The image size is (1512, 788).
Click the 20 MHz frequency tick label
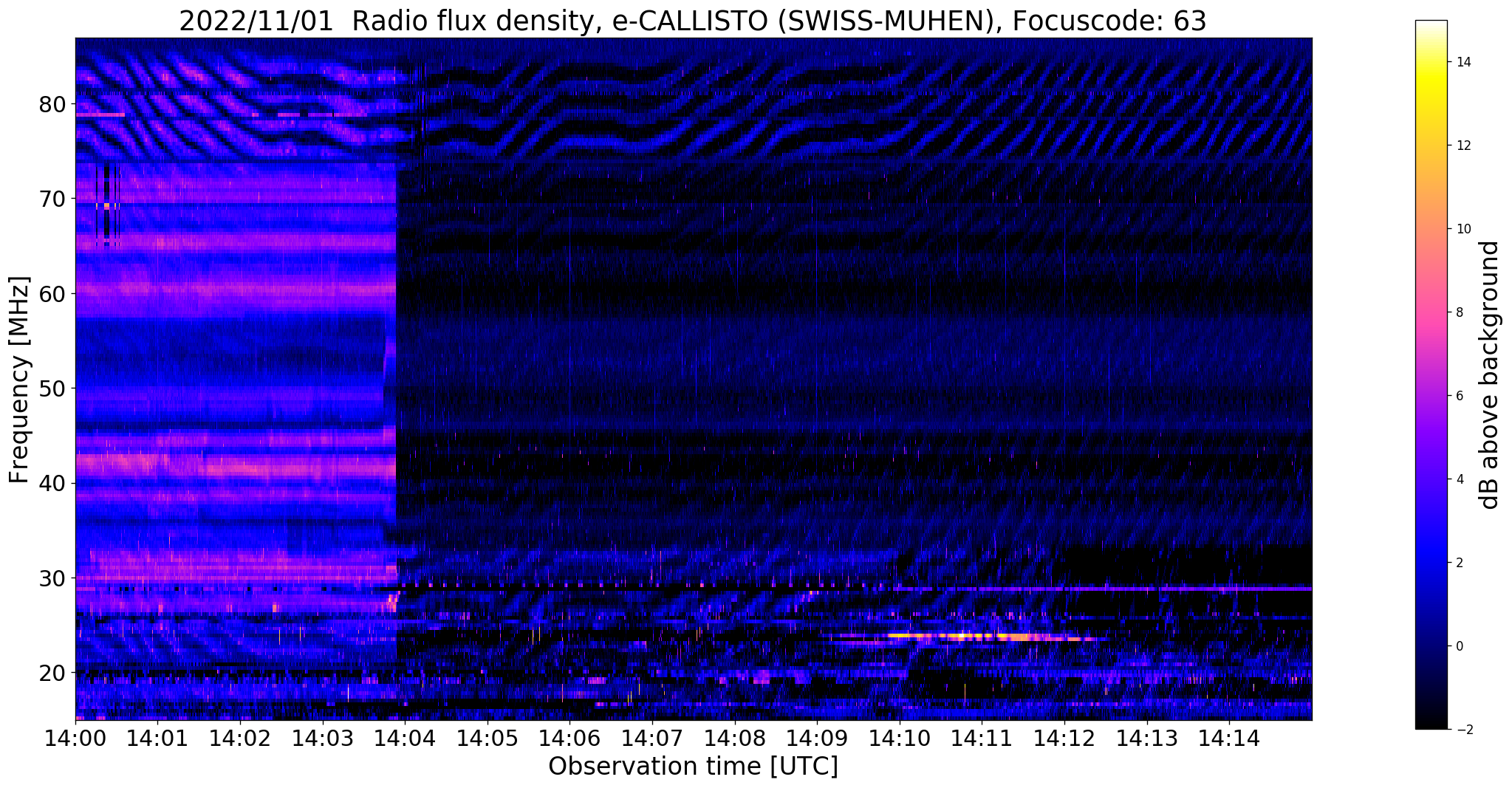click(52, 673)
